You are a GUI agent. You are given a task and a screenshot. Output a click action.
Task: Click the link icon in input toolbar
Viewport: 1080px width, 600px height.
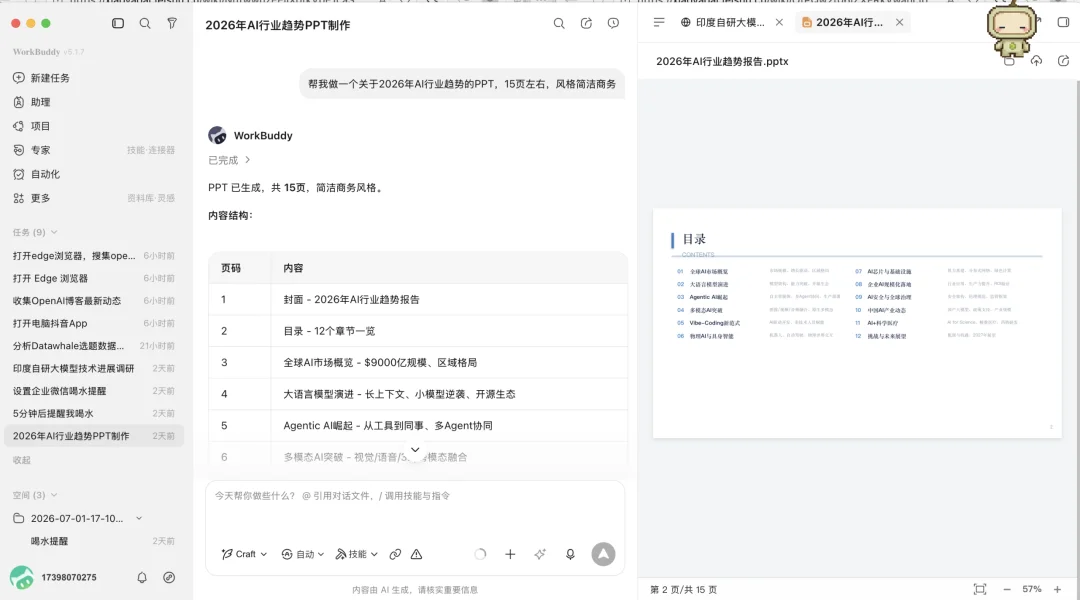(395, 555)
